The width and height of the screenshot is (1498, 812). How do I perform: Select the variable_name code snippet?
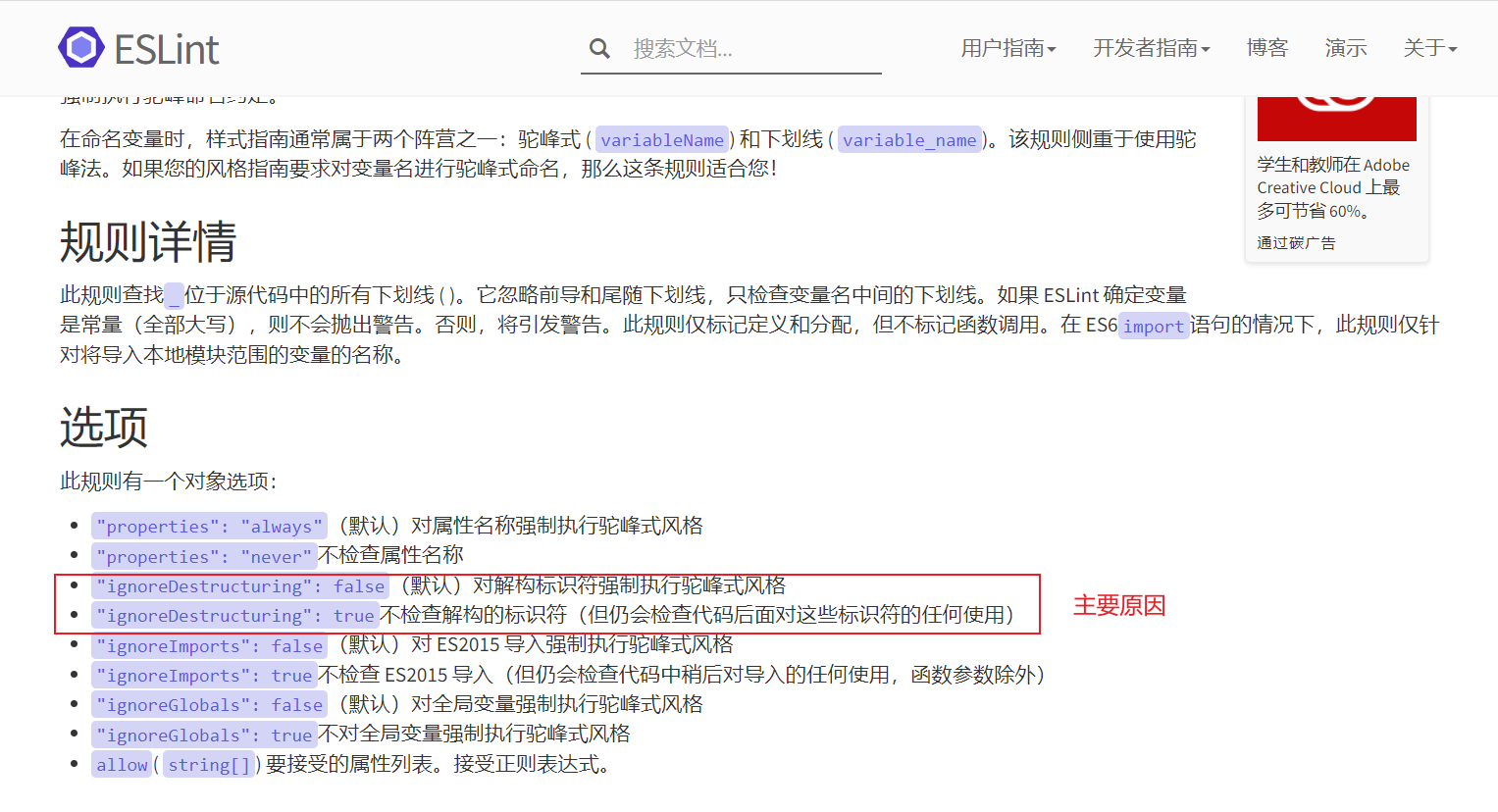[x=909, y=140]
